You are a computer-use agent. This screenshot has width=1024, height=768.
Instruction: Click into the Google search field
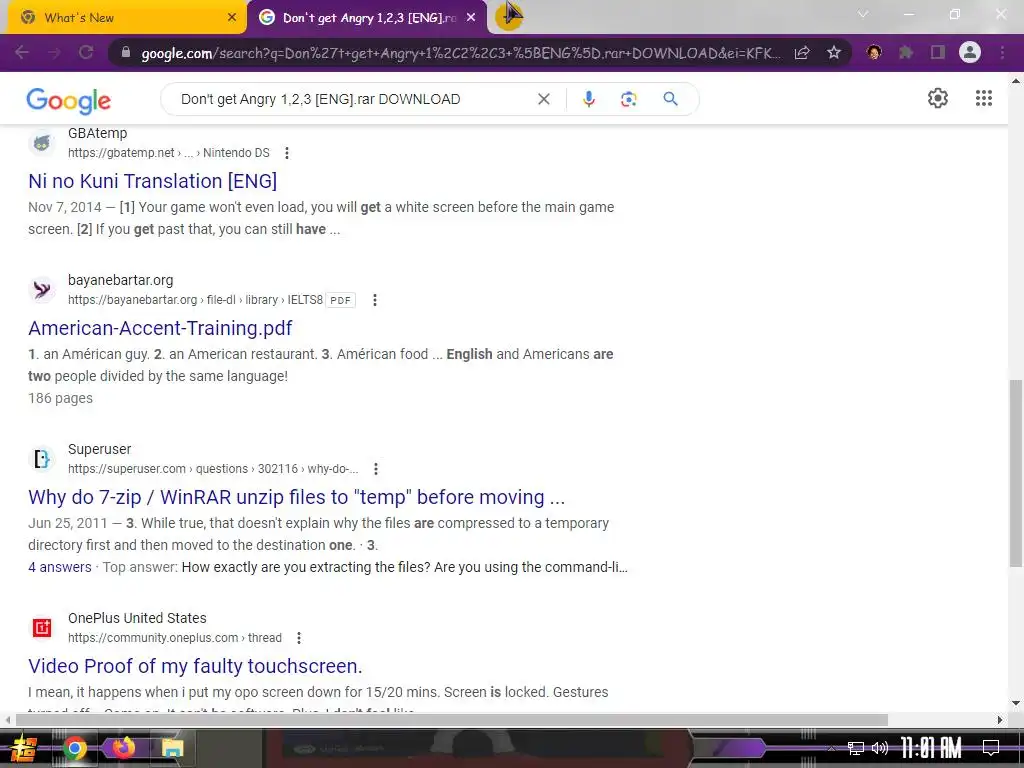coord(353,99)
